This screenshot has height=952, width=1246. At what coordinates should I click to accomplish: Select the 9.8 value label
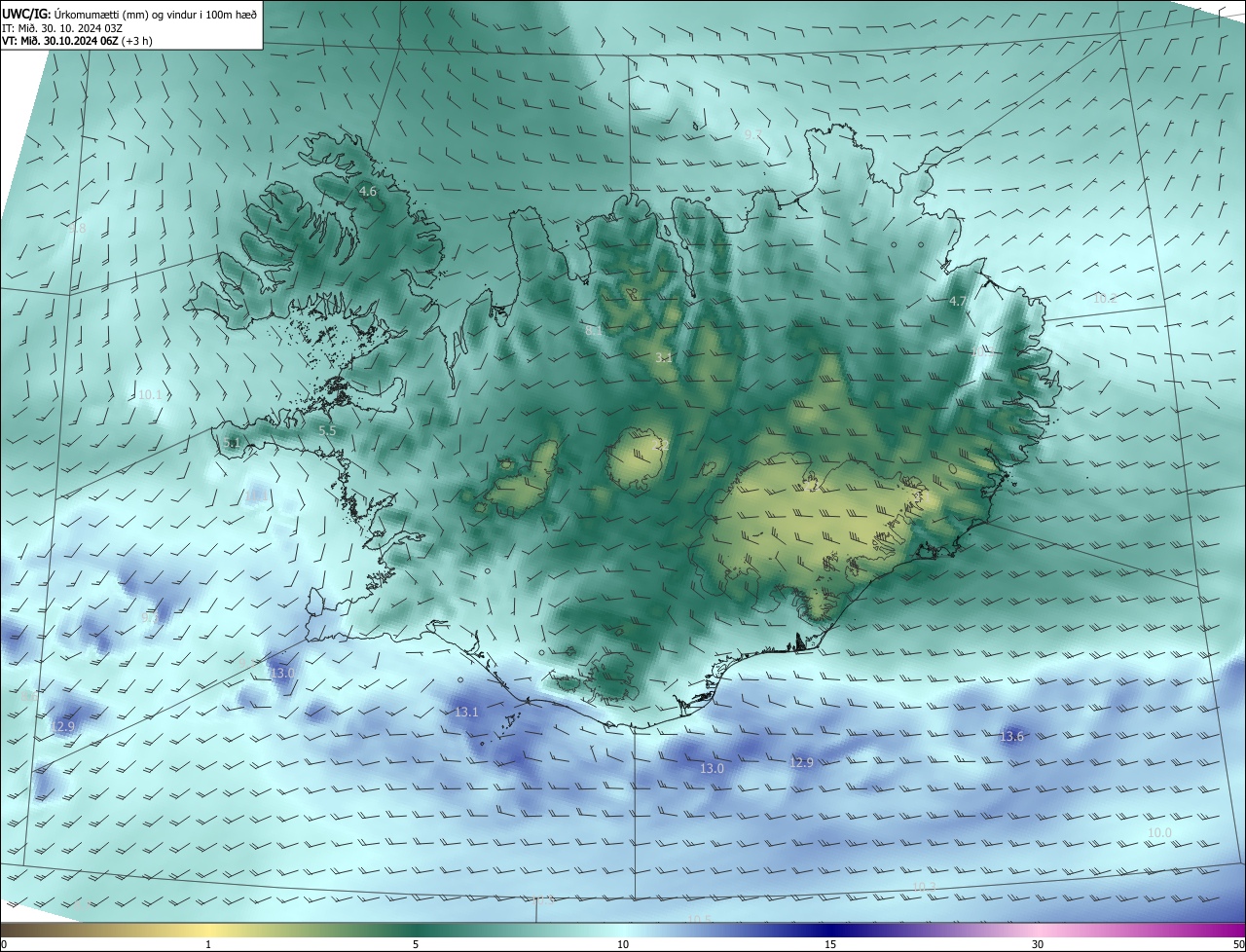click(x=77, y=228)
